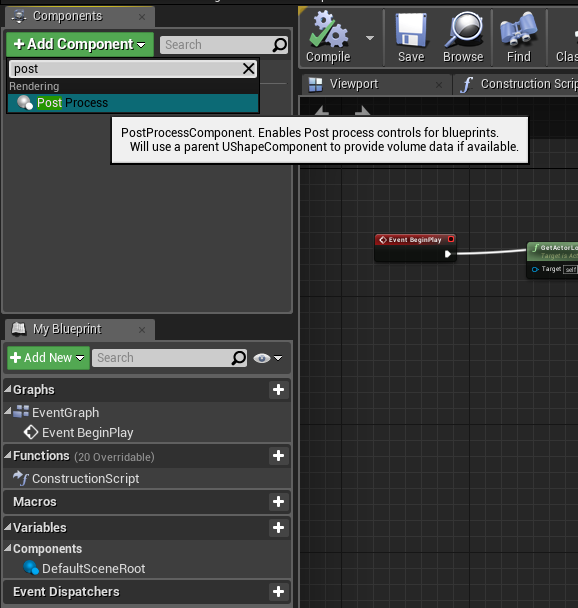Close the My Blueprint tab

(142, 330)
